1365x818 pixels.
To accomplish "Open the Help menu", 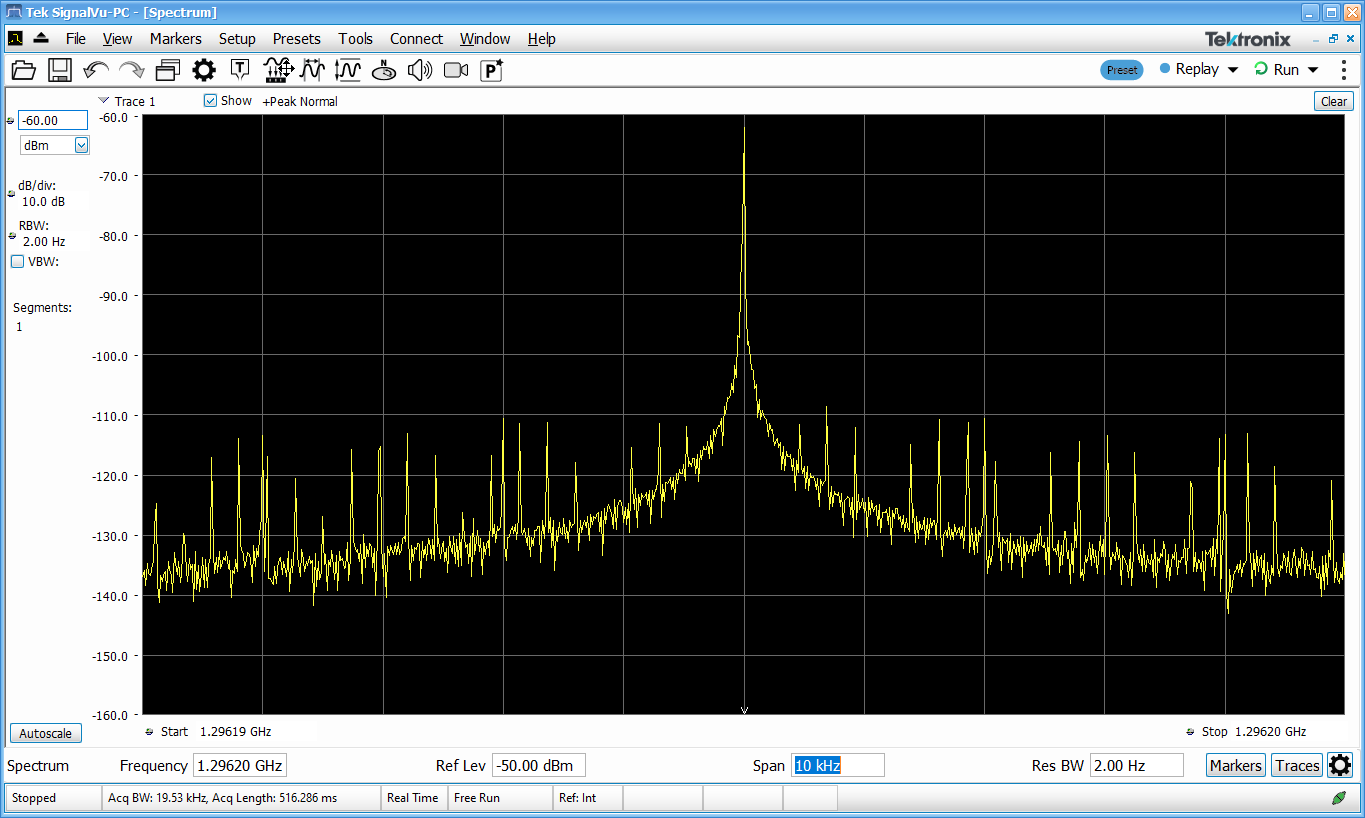I will pyautogui.click(x=542, y=39).
